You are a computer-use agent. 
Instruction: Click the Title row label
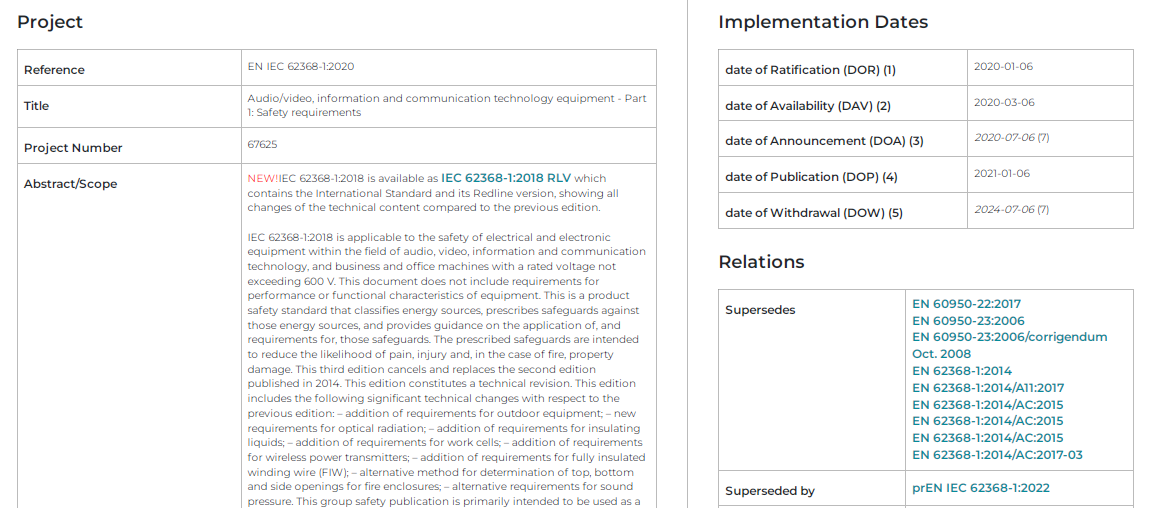click(x=37, y=106)
